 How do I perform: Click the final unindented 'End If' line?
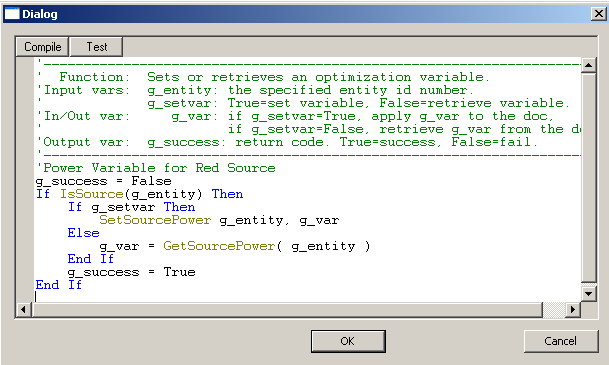[59, 285]
